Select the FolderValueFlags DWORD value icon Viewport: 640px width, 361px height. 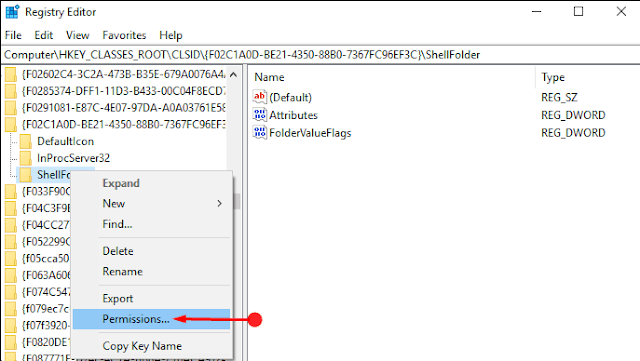pos(260,132)
